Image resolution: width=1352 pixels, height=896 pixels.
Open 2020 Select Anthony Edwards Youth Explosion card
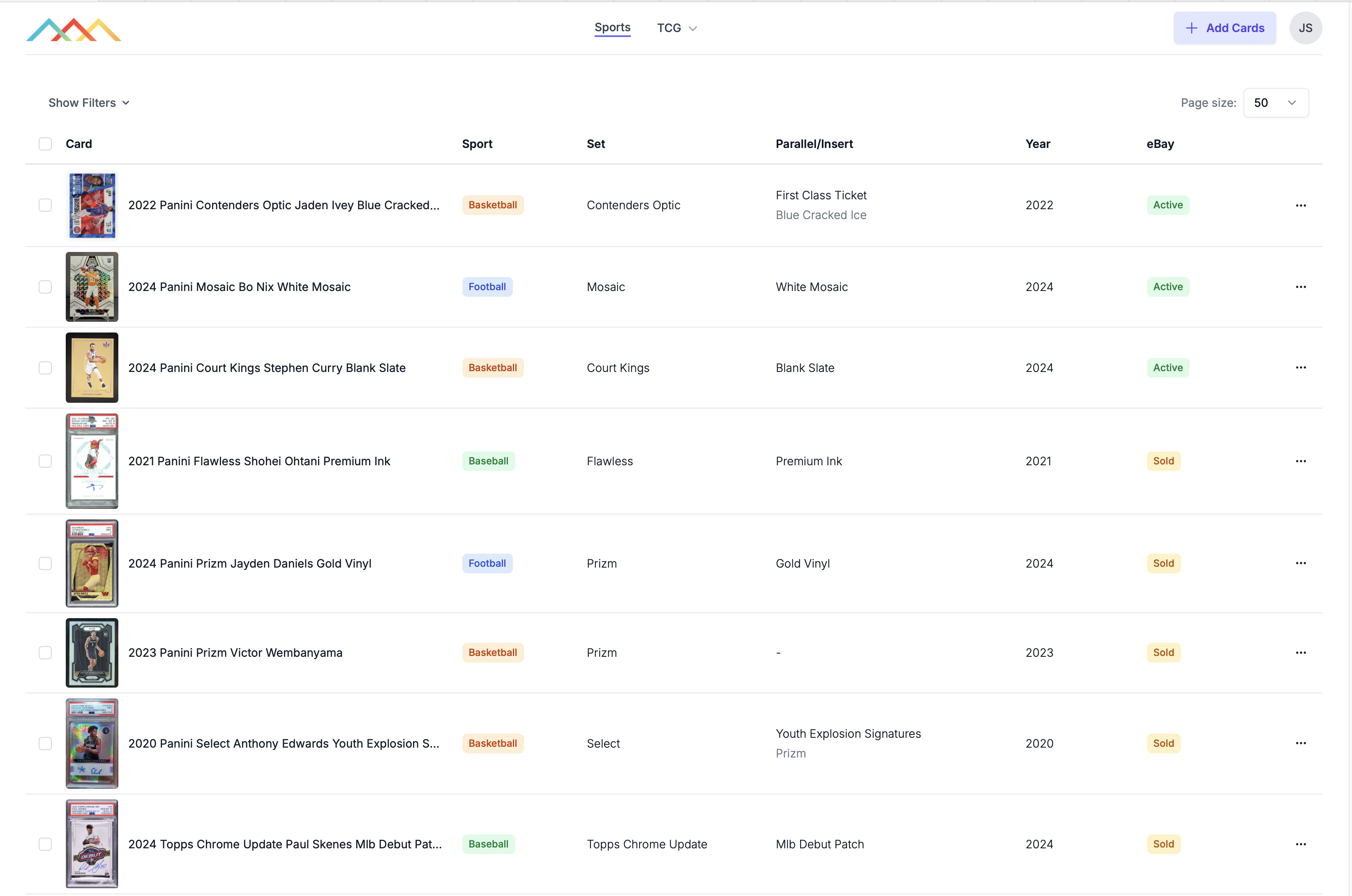coord(284,744)
